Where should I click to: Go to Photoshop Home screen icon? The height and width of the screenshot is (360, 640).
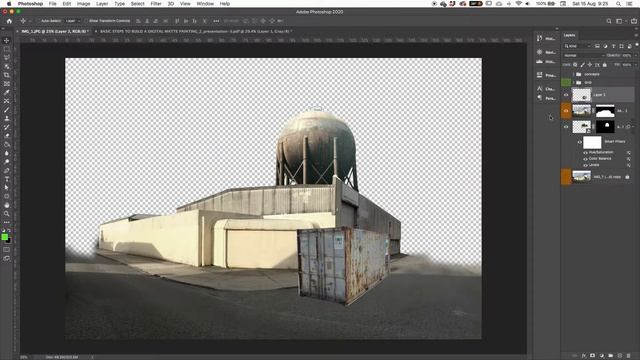click(9, 21)
